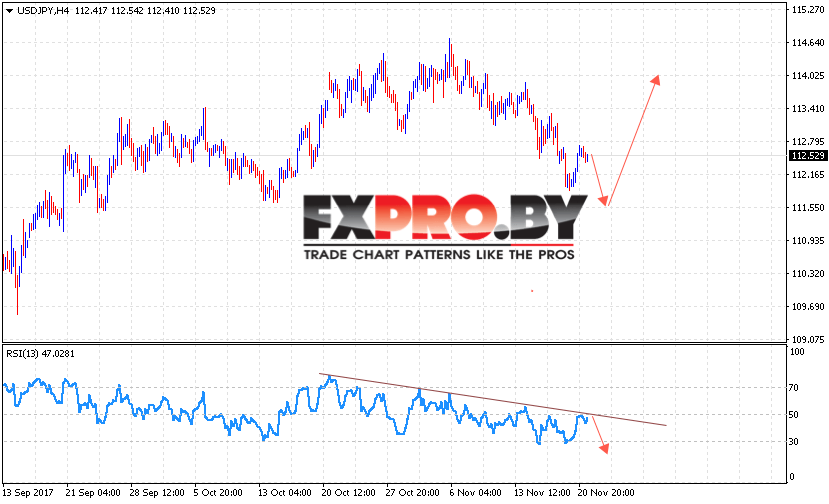829x504 pixels.
Task: Select RSI scale level 70
Action: [x=794, y=388]
